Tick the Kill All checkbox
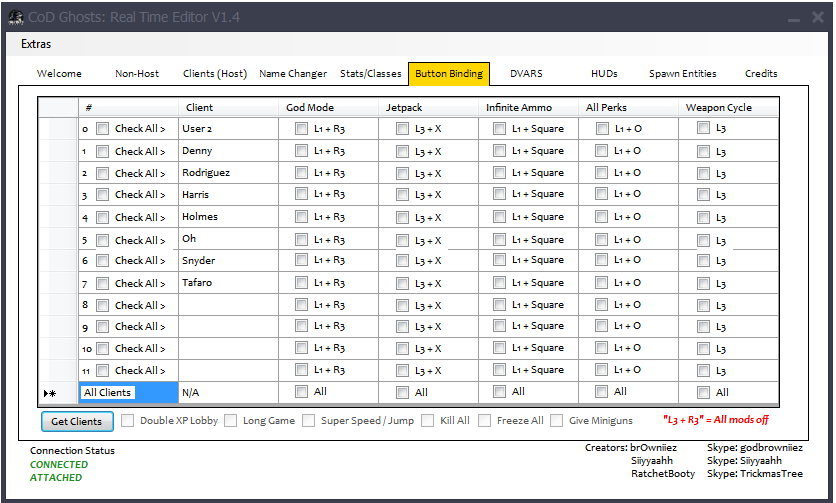Image resolution: width=836 pixels, height=503 pixels. coord(428,420)
